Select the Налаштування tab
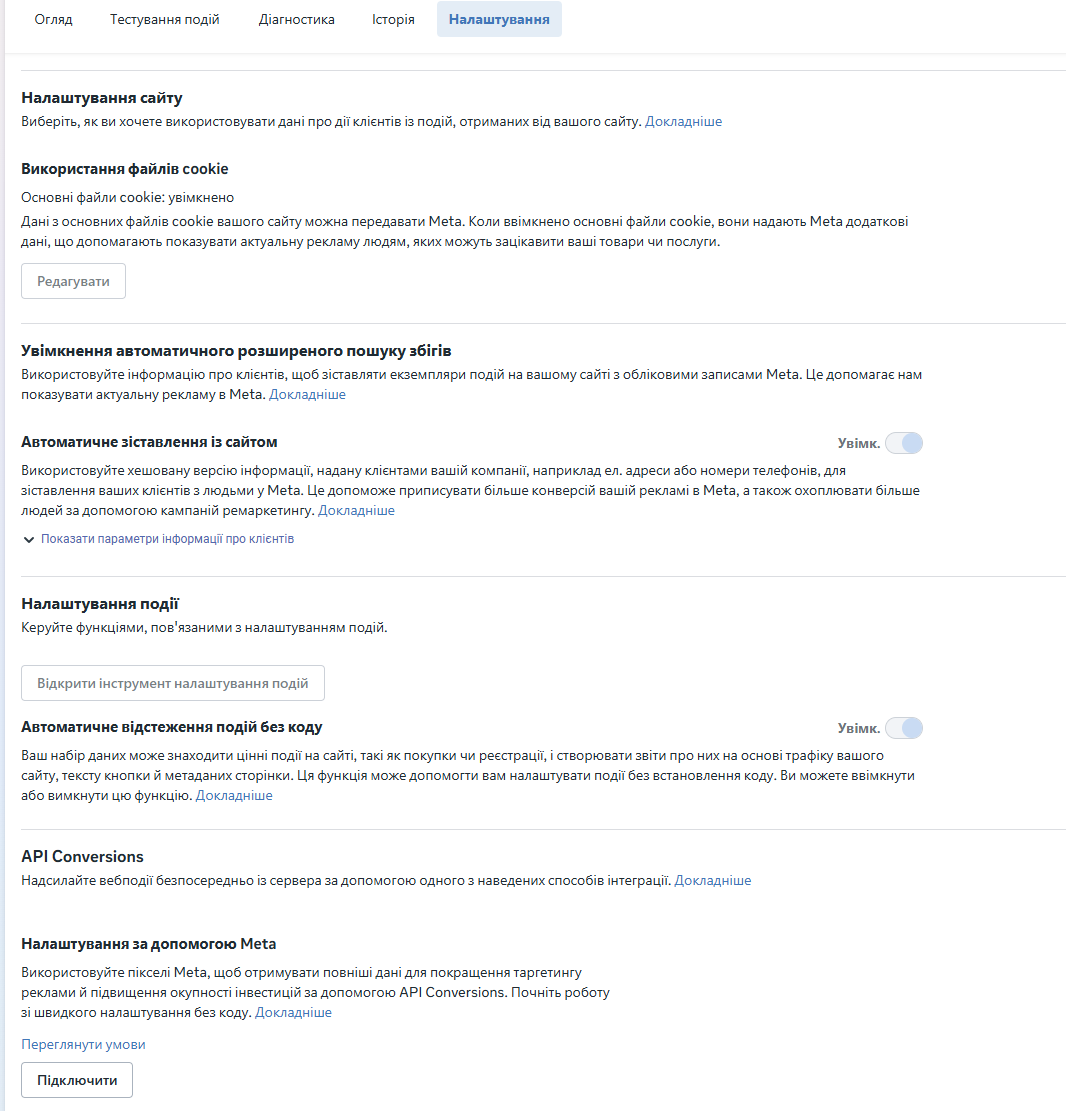The image size is (1066, 1111). [x=499, y=19]
